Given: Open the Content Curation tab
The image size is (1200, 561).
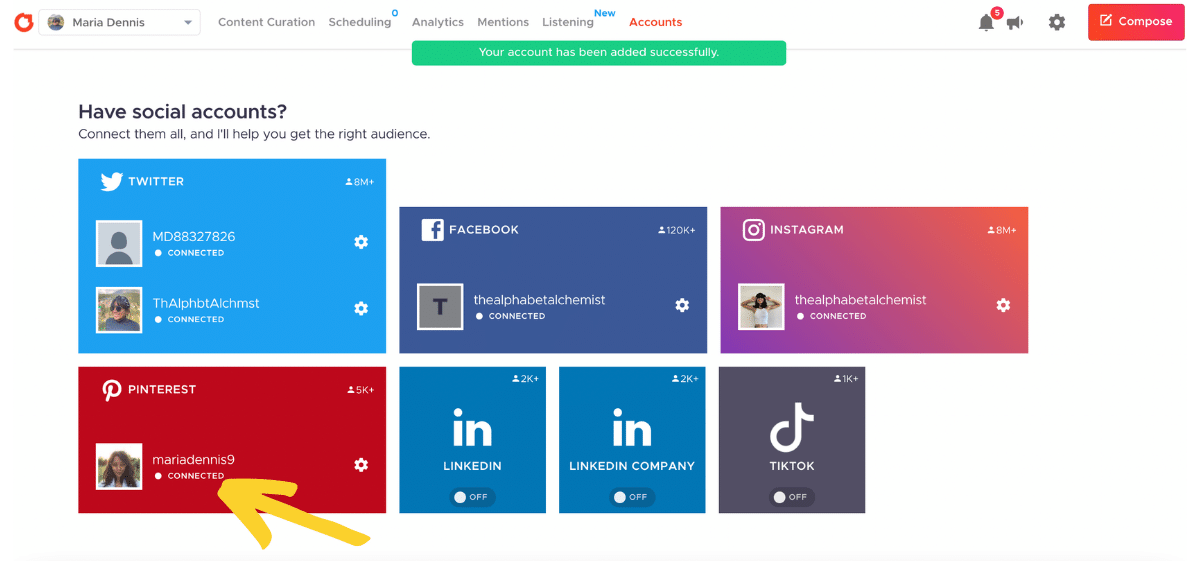Looking at the screenshot, I should click(x=266, y=22).
